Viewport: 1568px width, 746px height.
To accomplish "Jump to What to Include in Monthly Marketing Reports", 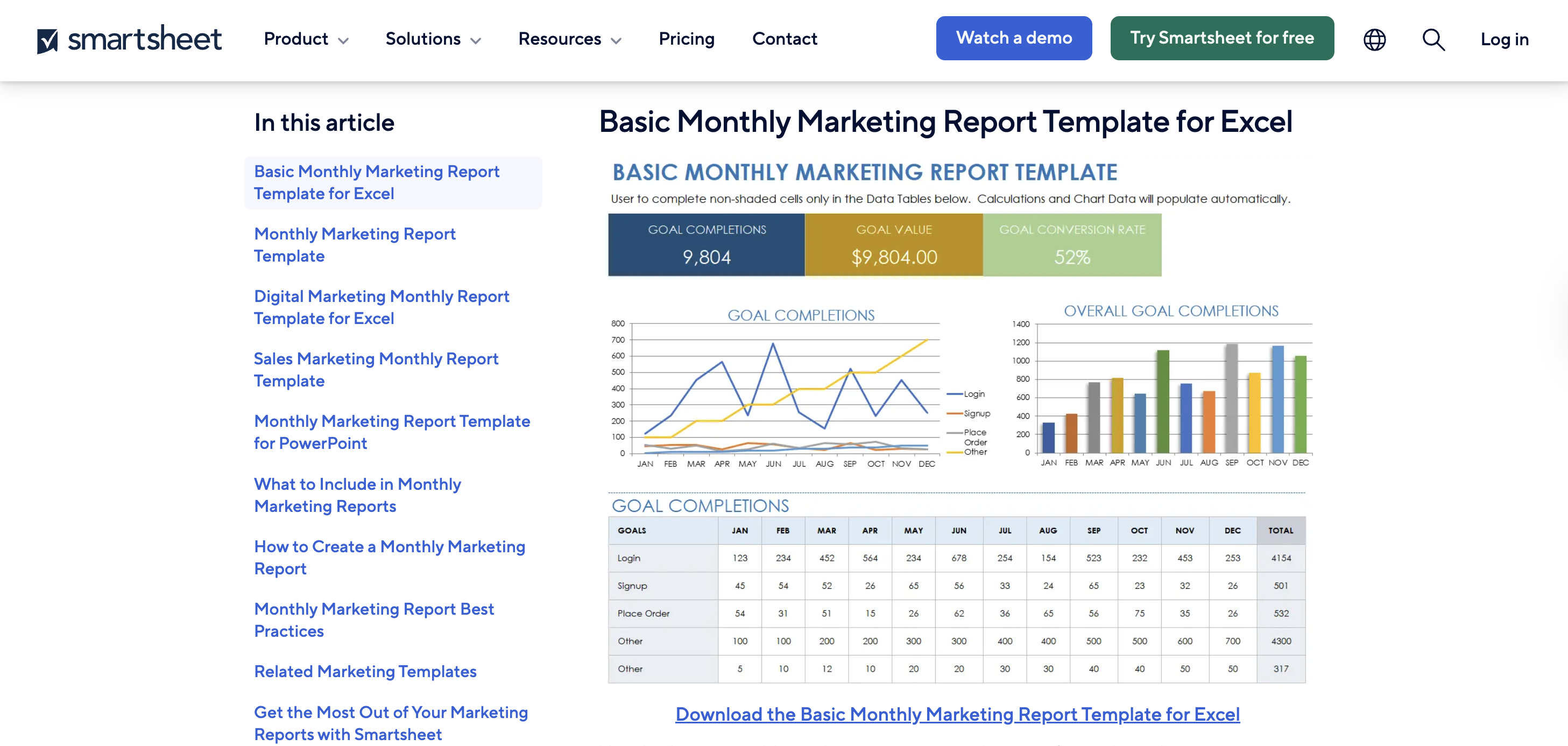I will pyautogui.click(x=358, y=495).
